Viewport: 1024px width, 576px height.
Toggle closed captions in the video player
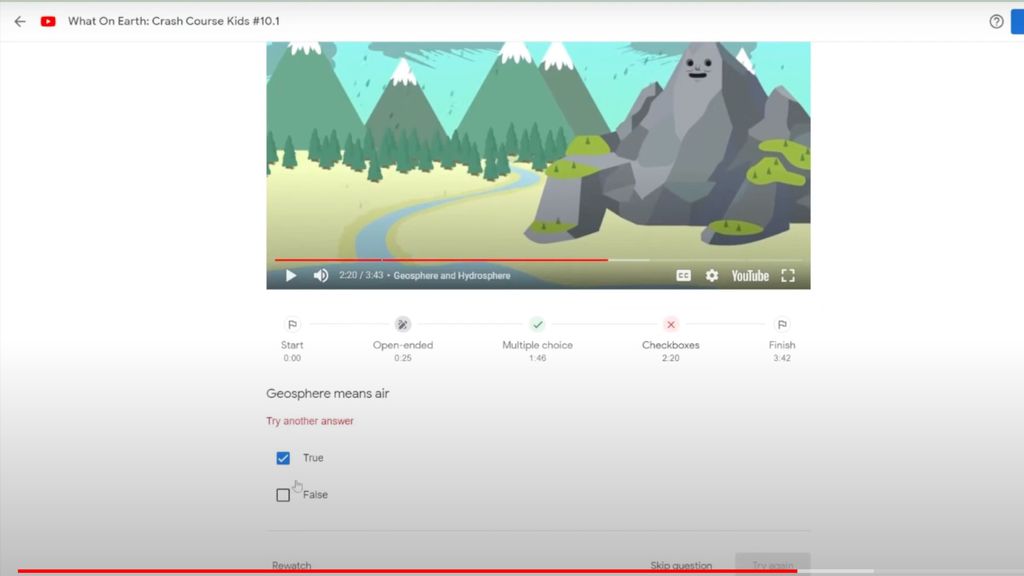pyautogui.click(x=683, y=275)
